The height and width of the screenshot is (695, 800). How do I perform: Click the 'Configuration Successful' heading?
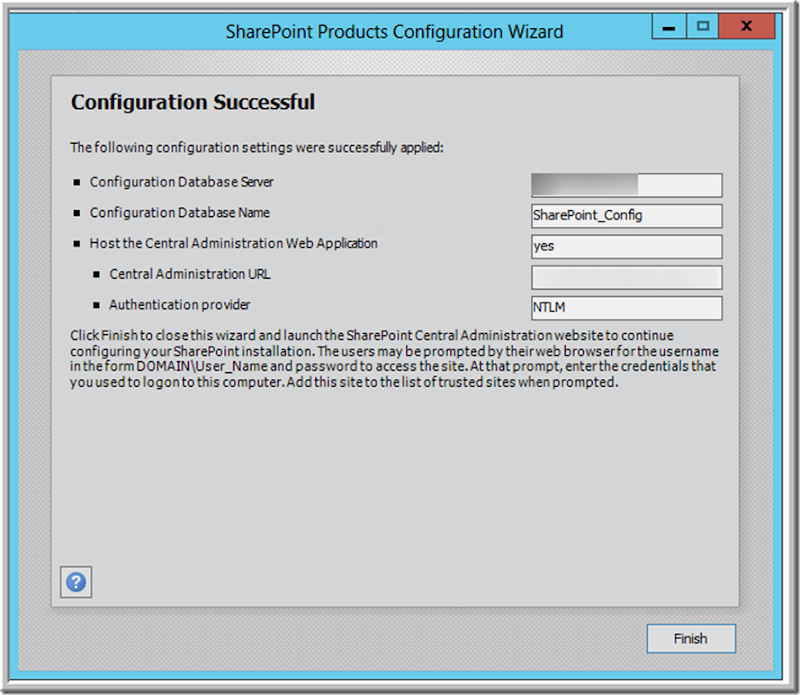coord(193,102)
